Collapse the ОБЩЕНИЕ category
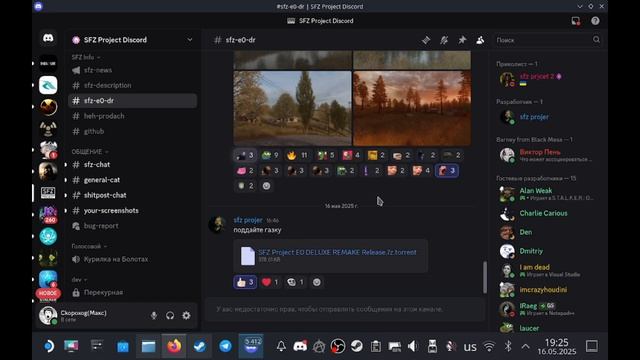 pos(90,151)
